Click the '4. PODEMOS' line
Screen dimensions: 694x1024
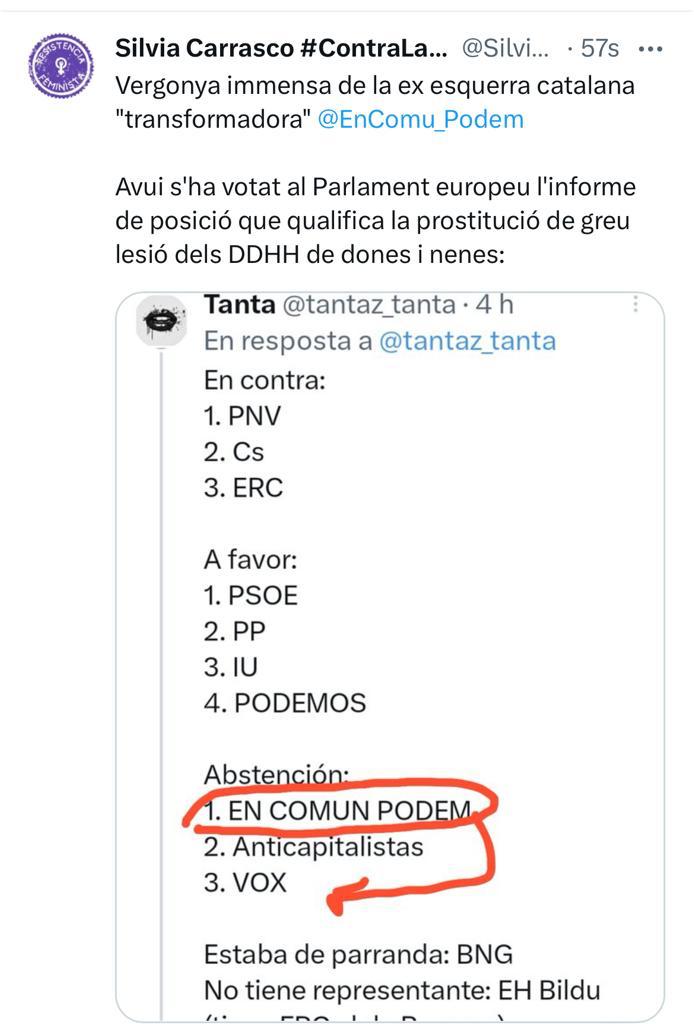coord(285,702)
